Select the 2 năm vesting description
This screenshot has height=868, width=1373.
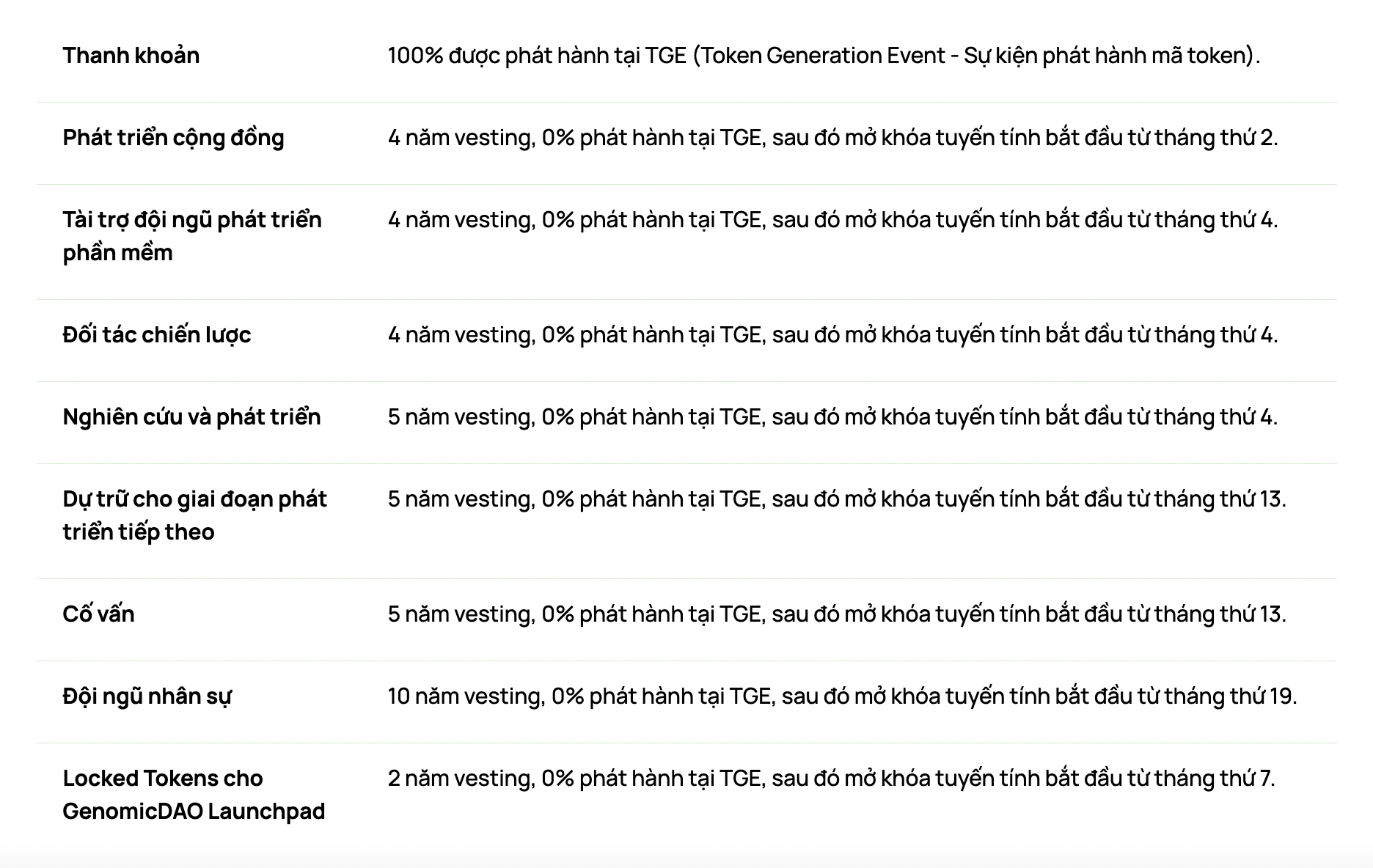point(832,779)
